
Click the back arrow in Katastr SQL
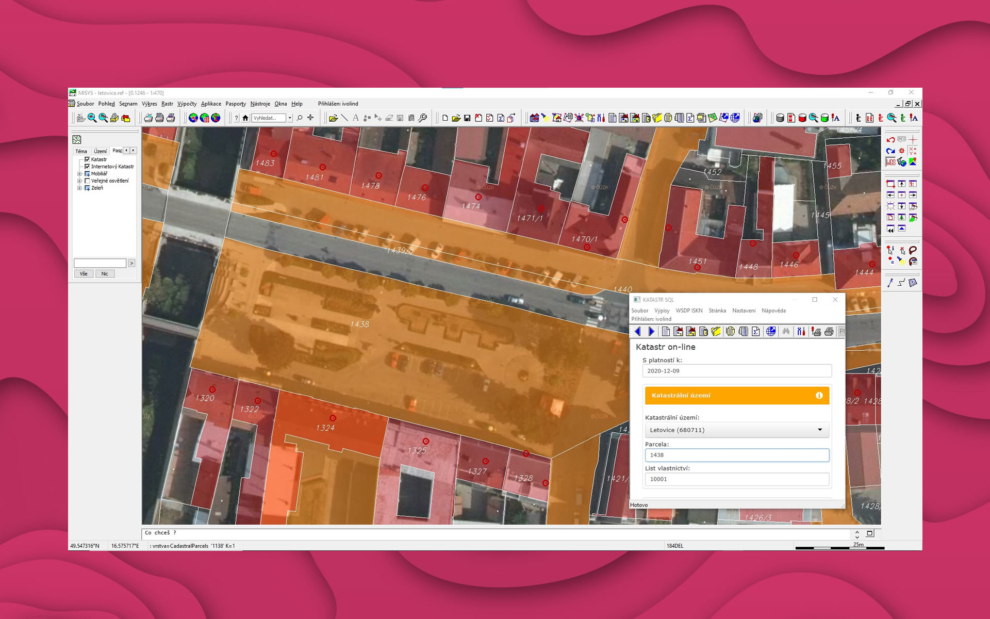point(638,331)
